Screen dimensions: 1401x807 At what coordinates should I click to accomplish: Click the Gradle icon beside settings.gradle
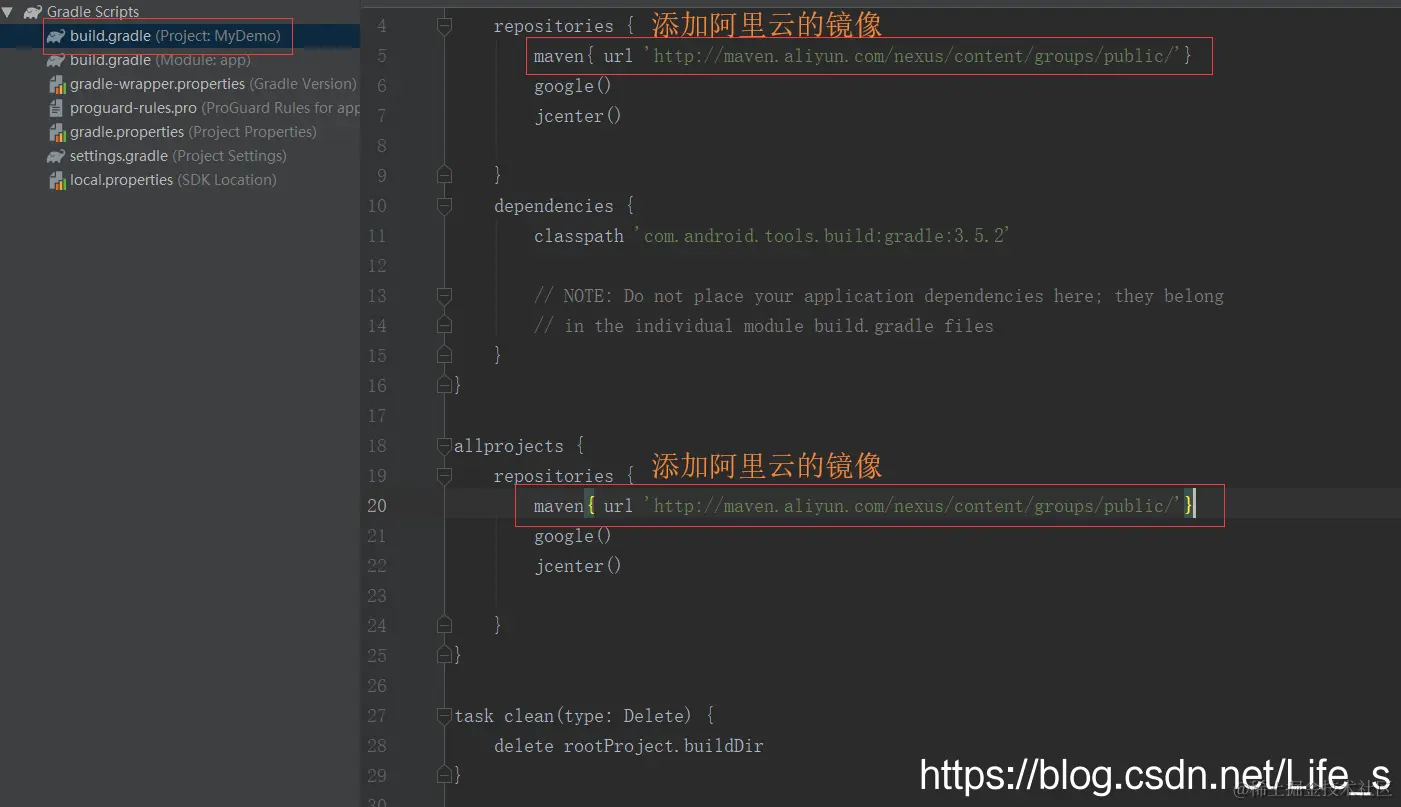(56, 156)
